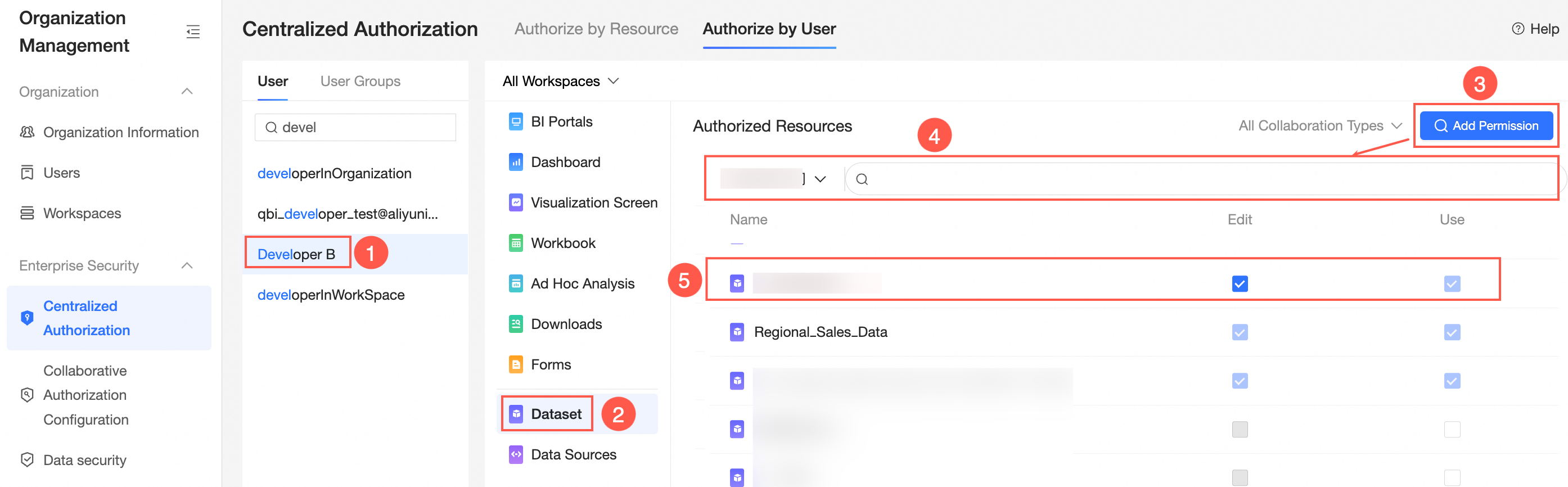Viewport: 1568px width, 487px height.
Task: Click the Downloads icon
Action: [516, 324]
